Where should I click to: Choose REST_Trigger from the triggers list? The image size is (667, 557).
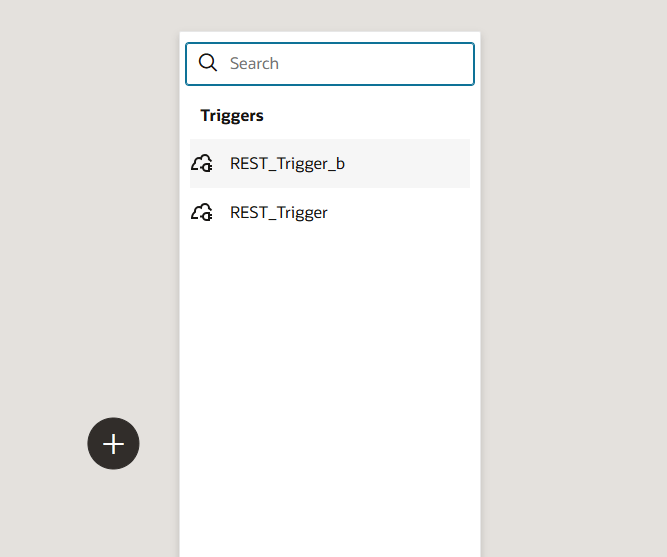pyautogui.click(x=330, y=212)
